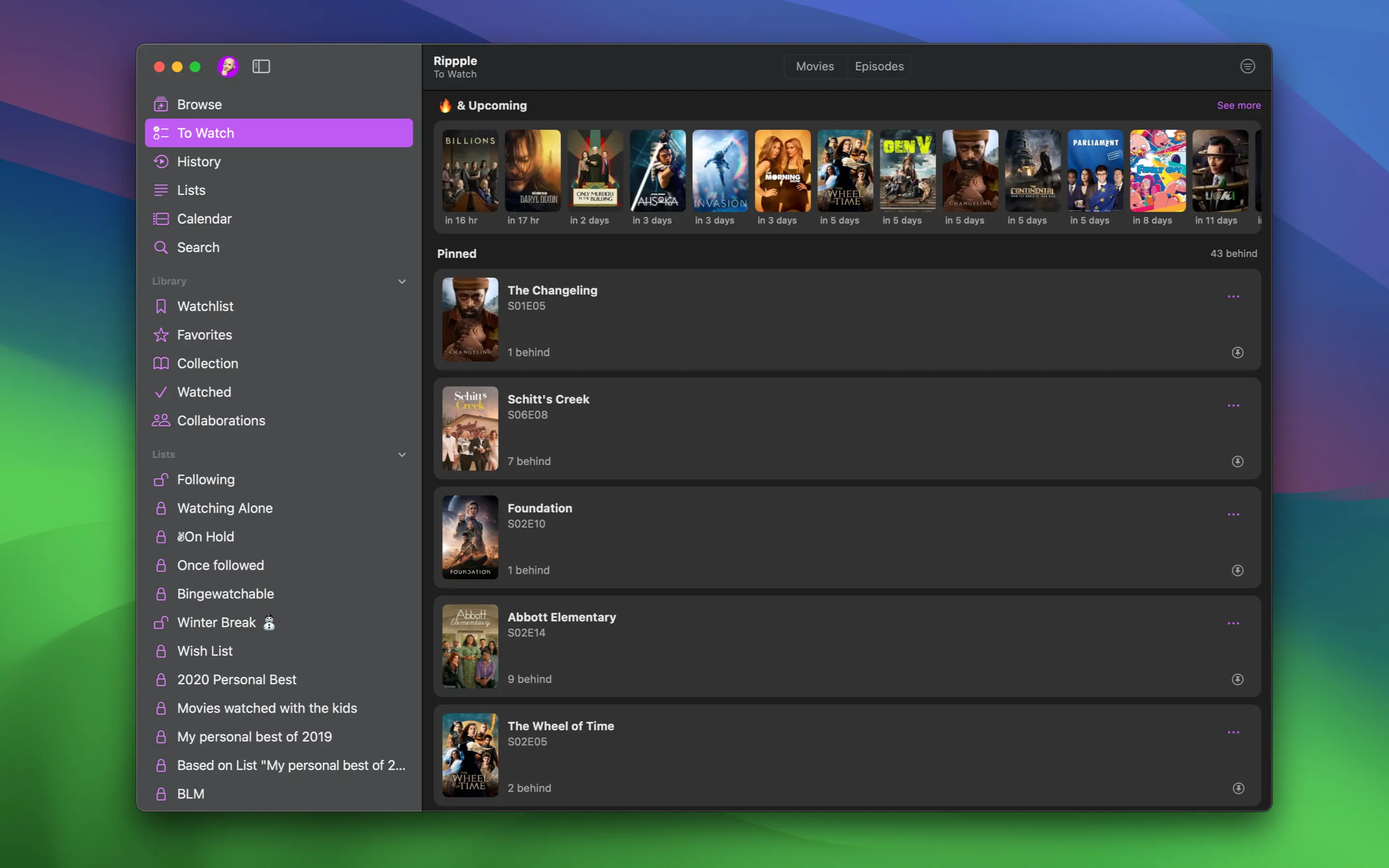Open the Browse section
The image size is (1389, 868).
coord(199,105)
